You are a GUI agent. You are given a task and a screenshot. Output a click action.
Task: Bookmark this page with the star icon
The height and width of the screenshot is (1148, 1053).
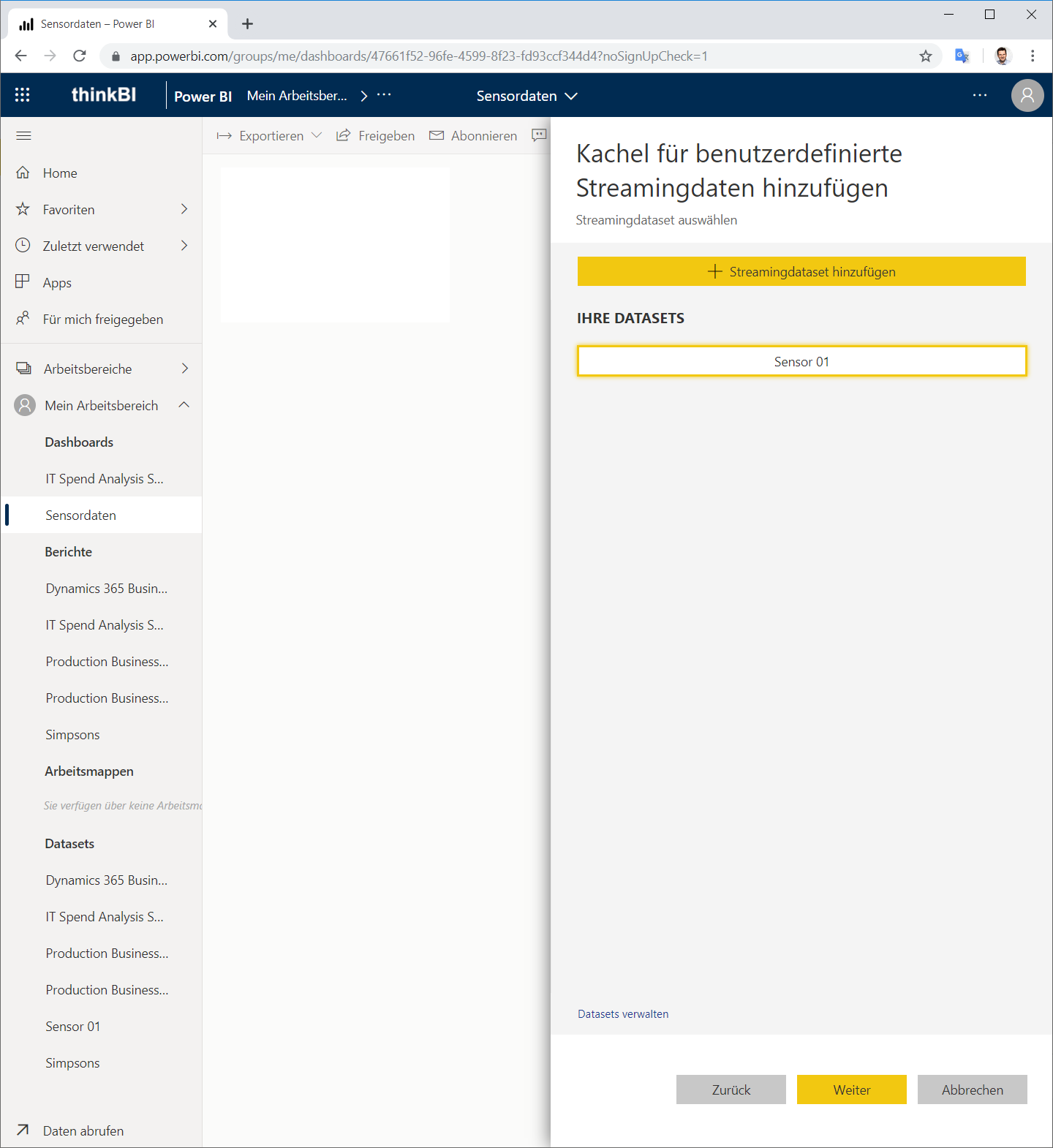point(926,56)
